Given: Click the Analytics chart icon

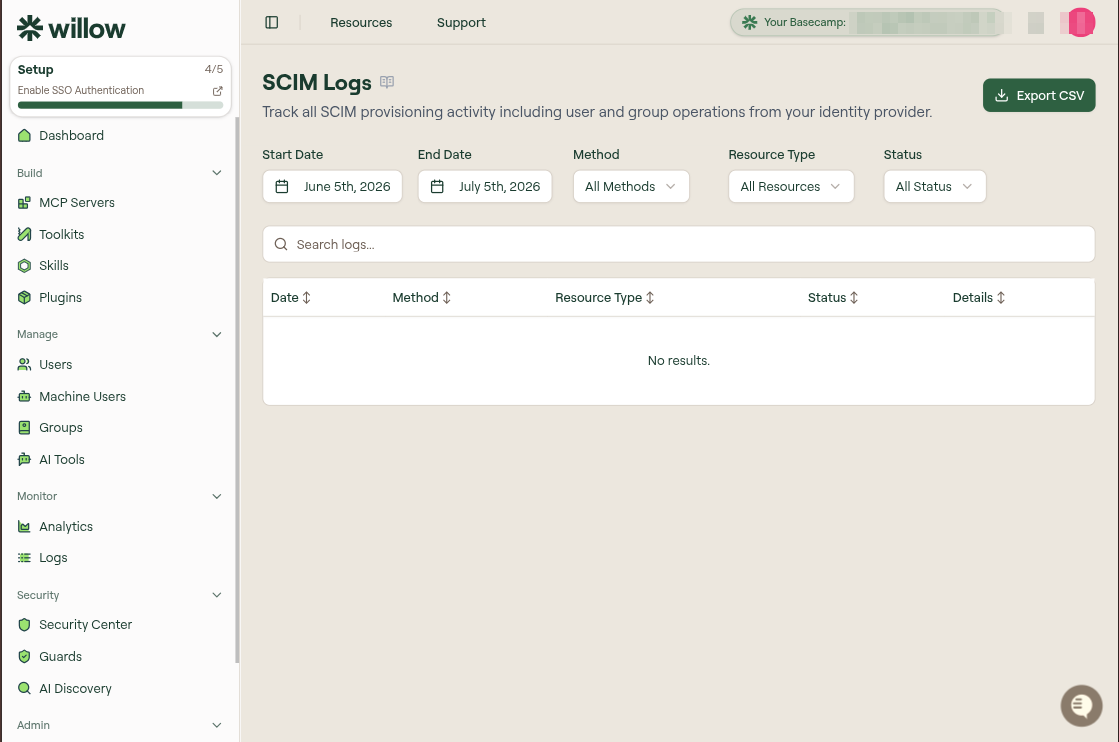Looking at the screenshot, I should point(24,527).
